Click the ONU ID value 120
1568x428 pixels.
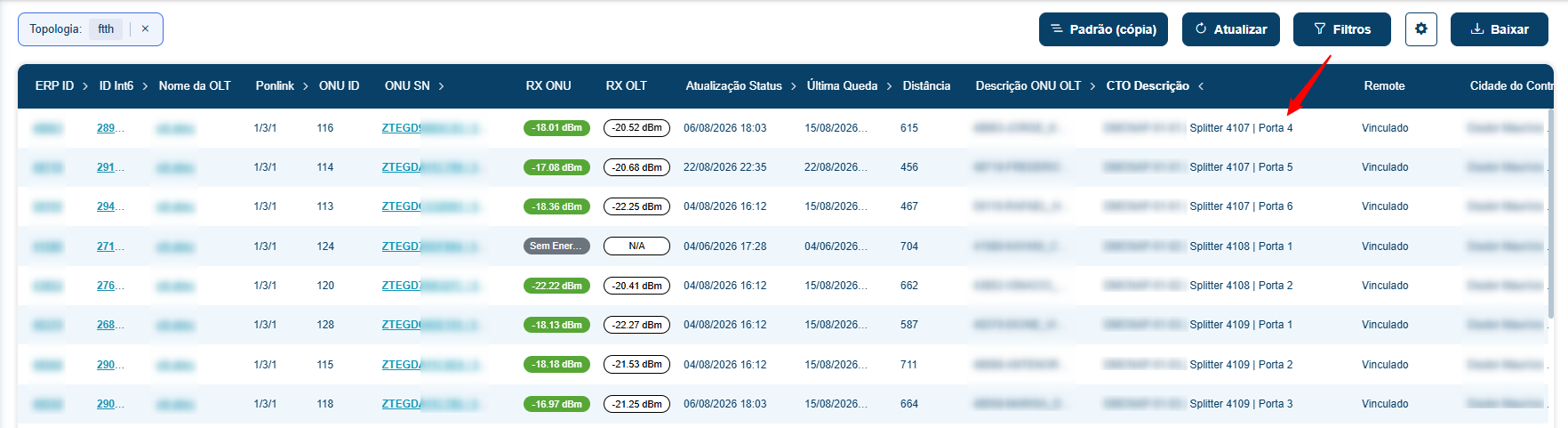[325, 286]
